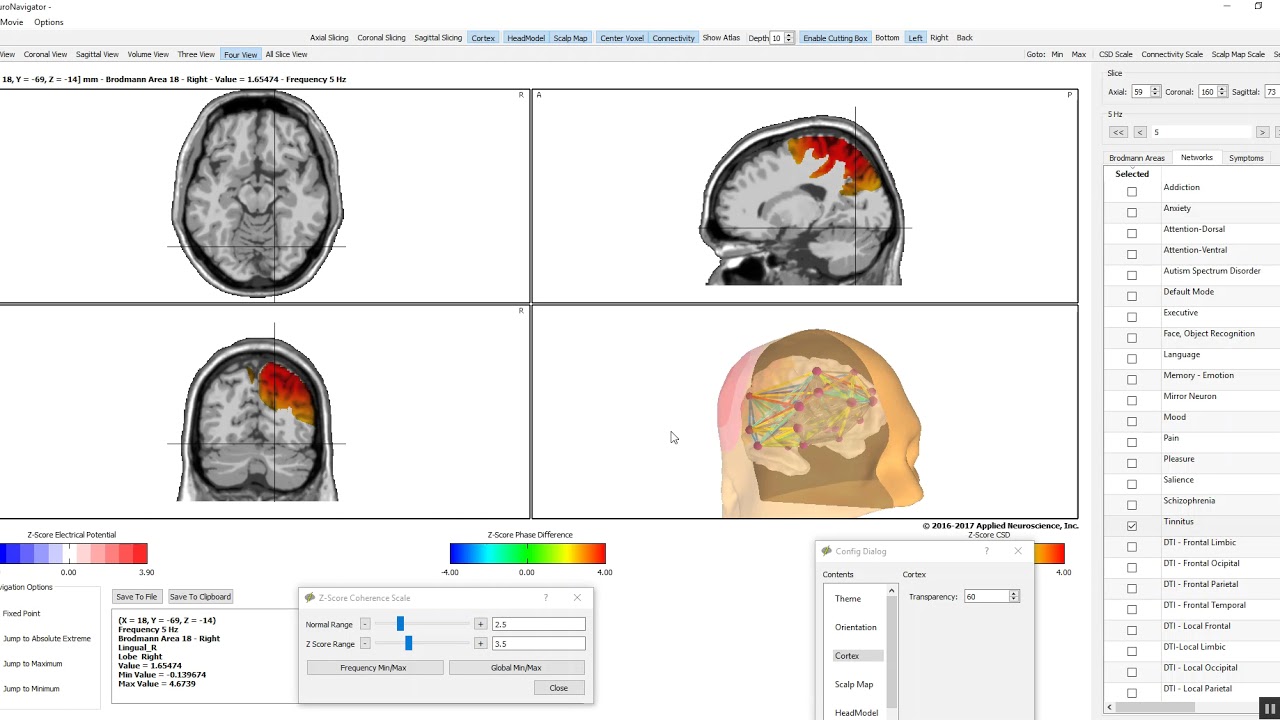Move the Z Score Range slider handle

(x=408, y=643)
